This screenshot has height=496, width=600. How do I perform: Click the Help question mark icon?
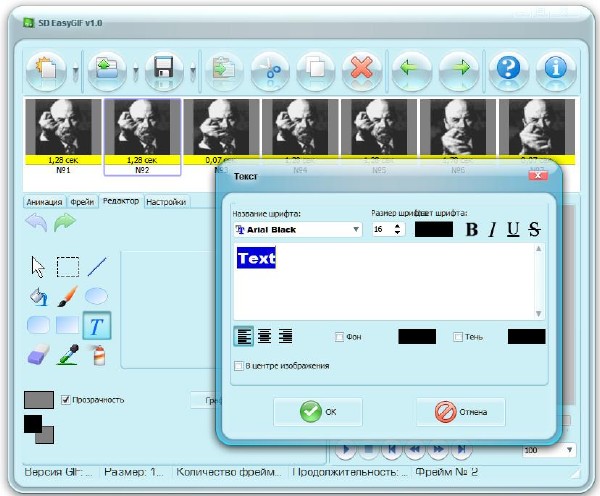pyautogui.click(x=511, y=72)
